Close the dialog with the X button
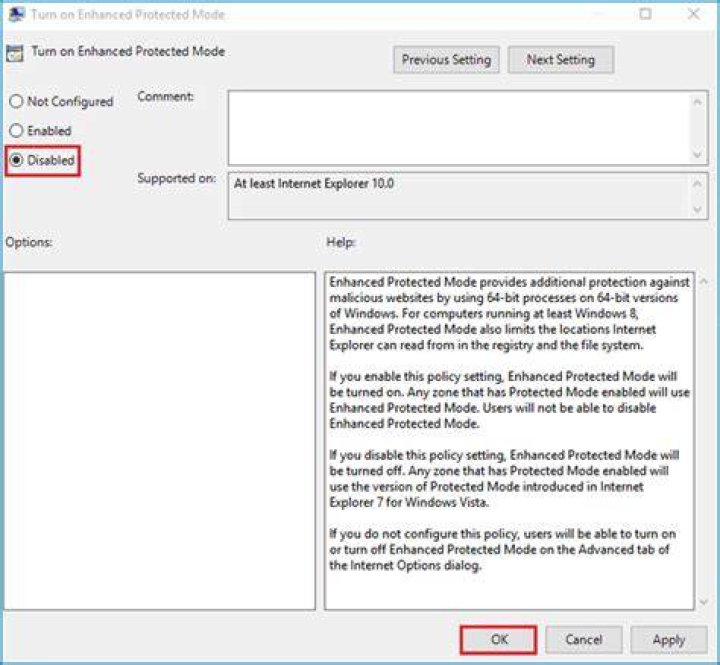Viewport: 720px width, 665px height. (693, 14)
